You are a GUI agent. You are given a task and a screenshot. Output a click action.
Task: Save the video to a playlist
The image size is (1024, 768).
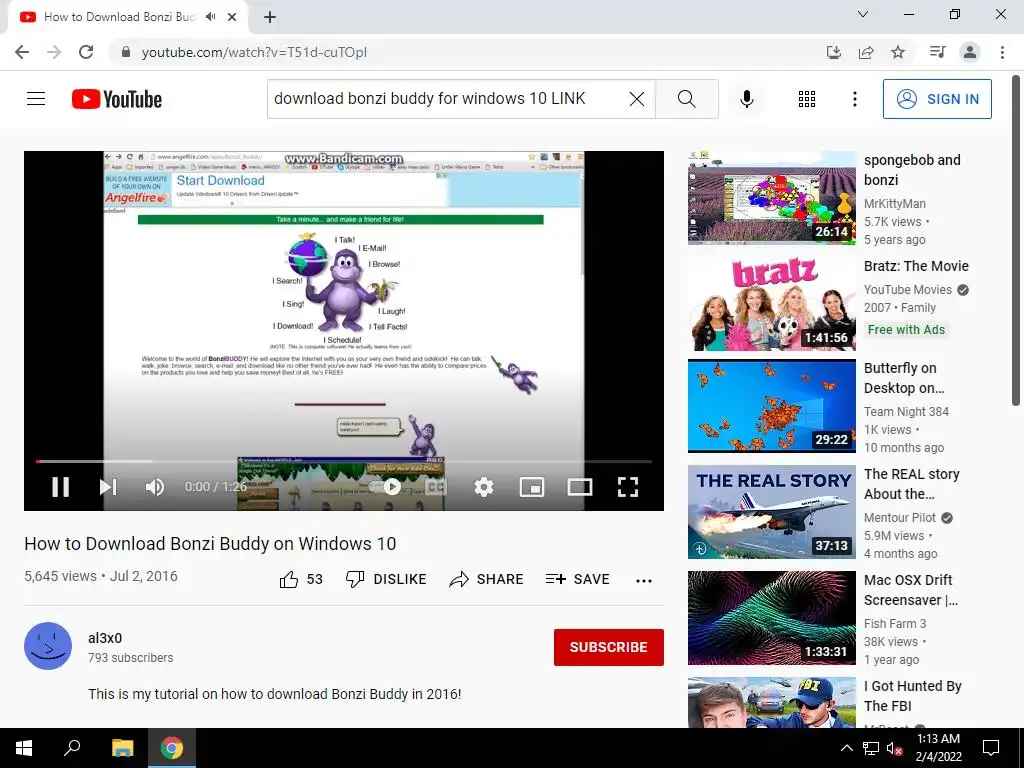click(577, 579)
